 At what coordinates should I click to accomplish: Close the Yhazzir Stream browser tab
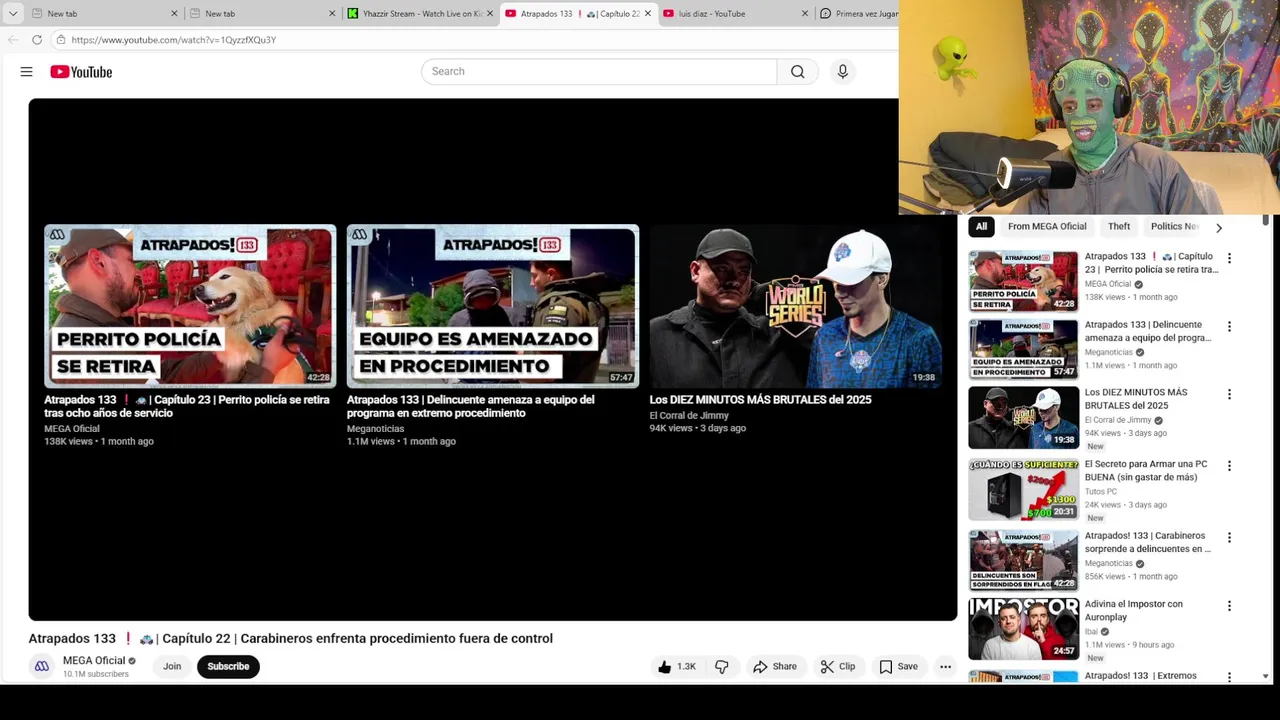490,14
